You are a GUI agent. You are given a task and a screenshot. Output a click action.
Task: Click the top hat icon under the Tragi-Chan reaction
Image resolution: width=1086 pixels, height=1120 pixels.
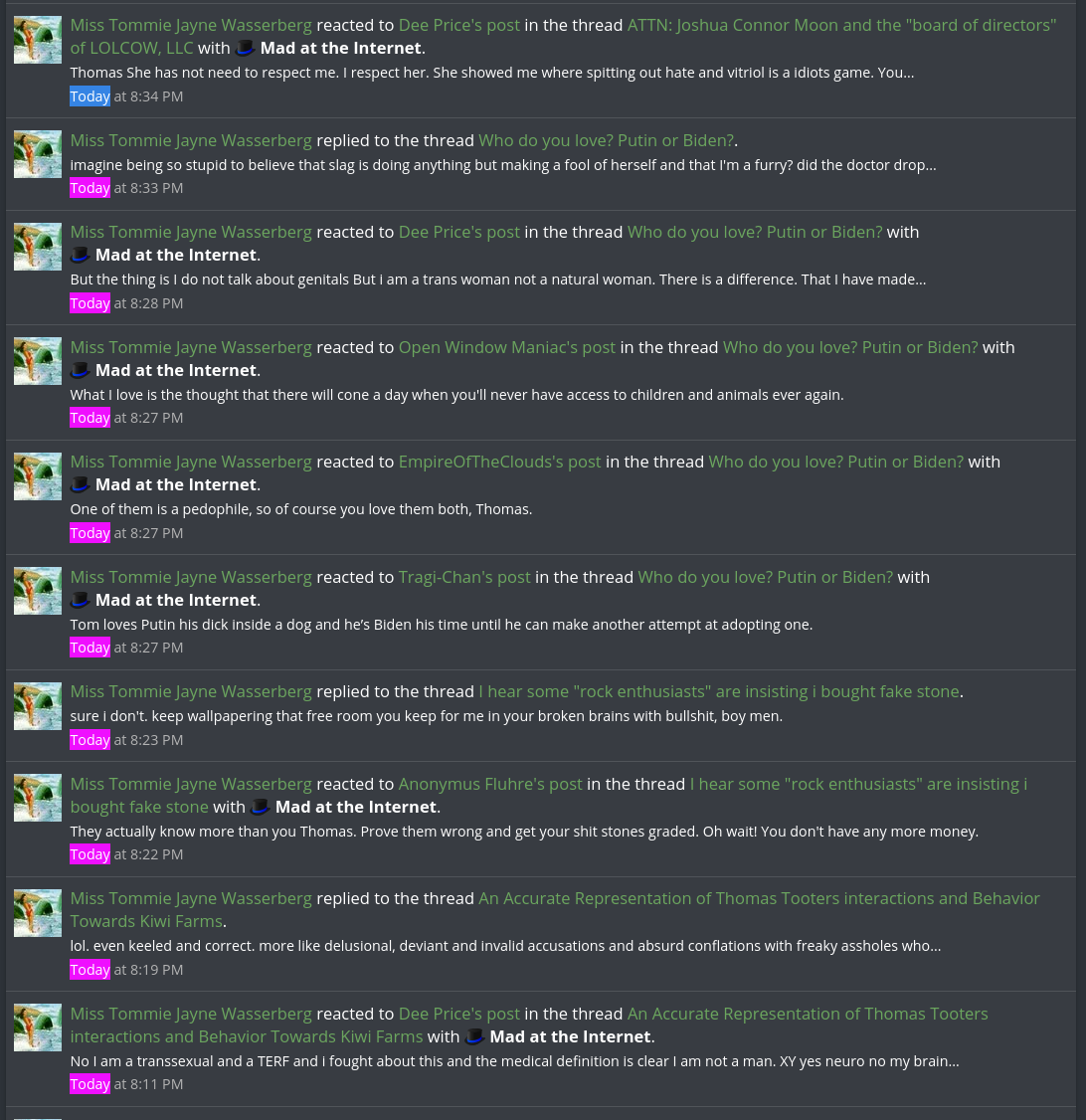pos(80,600)
